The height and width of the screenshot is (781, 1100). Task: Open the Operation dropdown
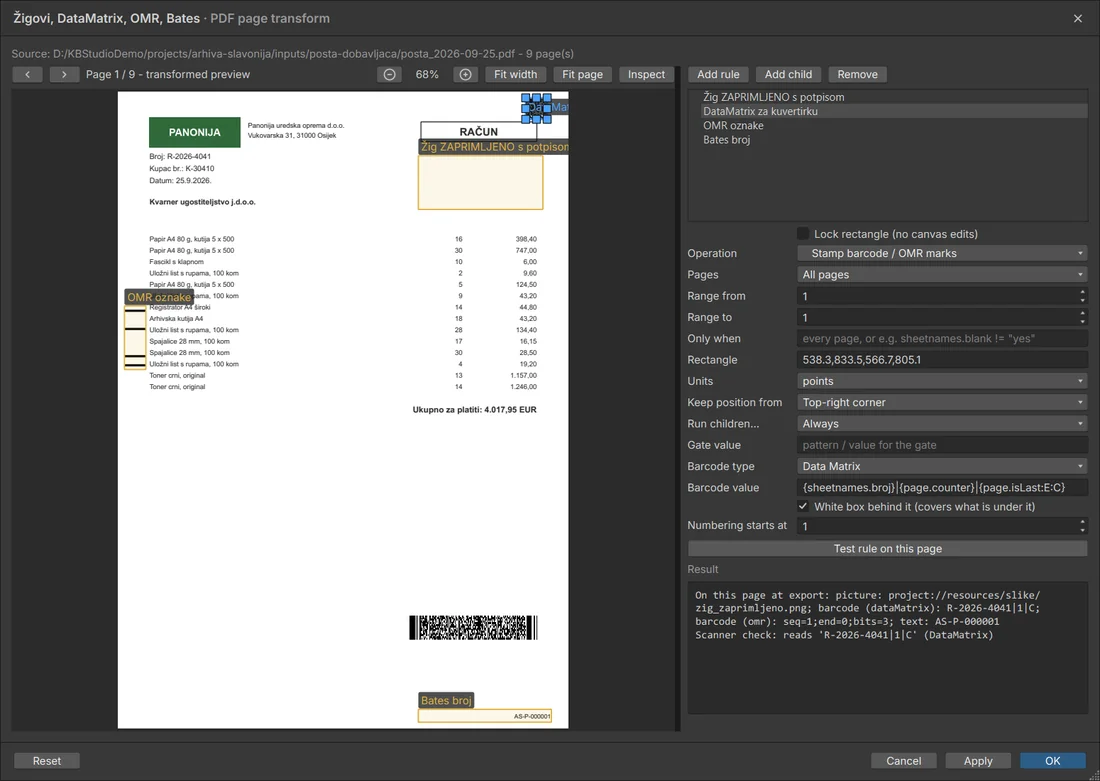tap(942, 253)
